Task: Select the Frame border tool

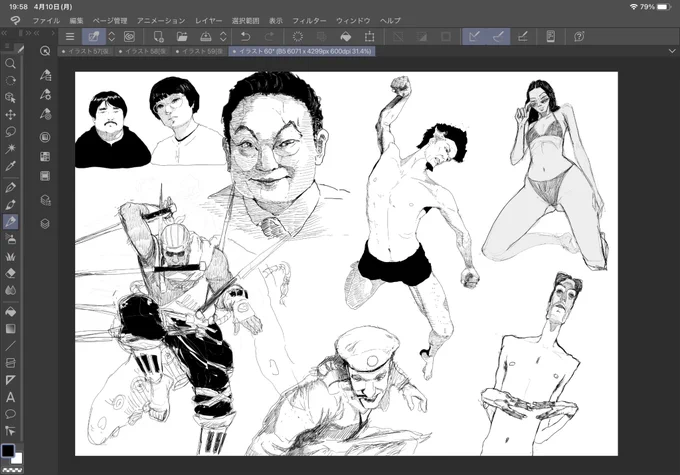Action: click(10, 363)
